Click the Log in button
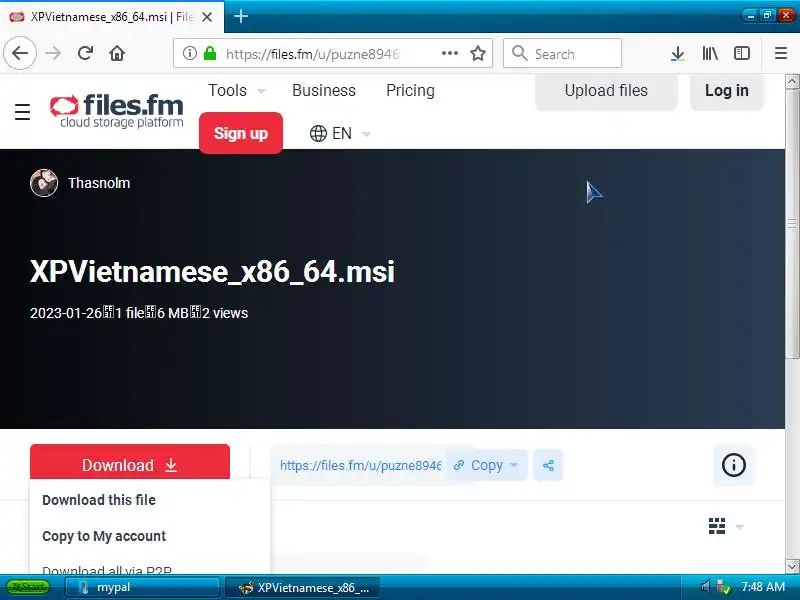The width and height of the screenshot is (800, 600). click(x=727, y=91)
